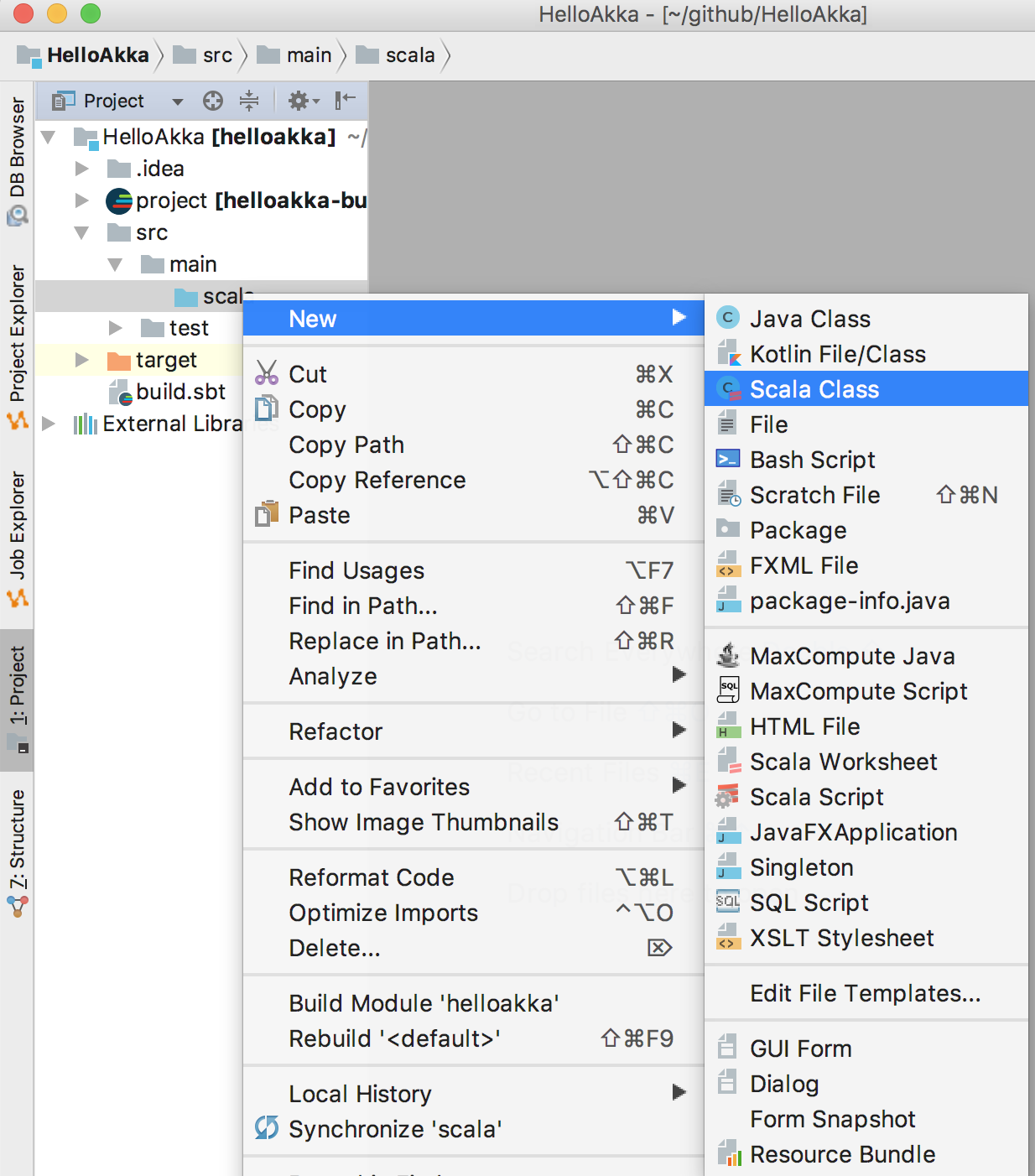Choose Build Module 'helloakka'
This screenshot has height=1176, width=1035.
coord(473,1002)
